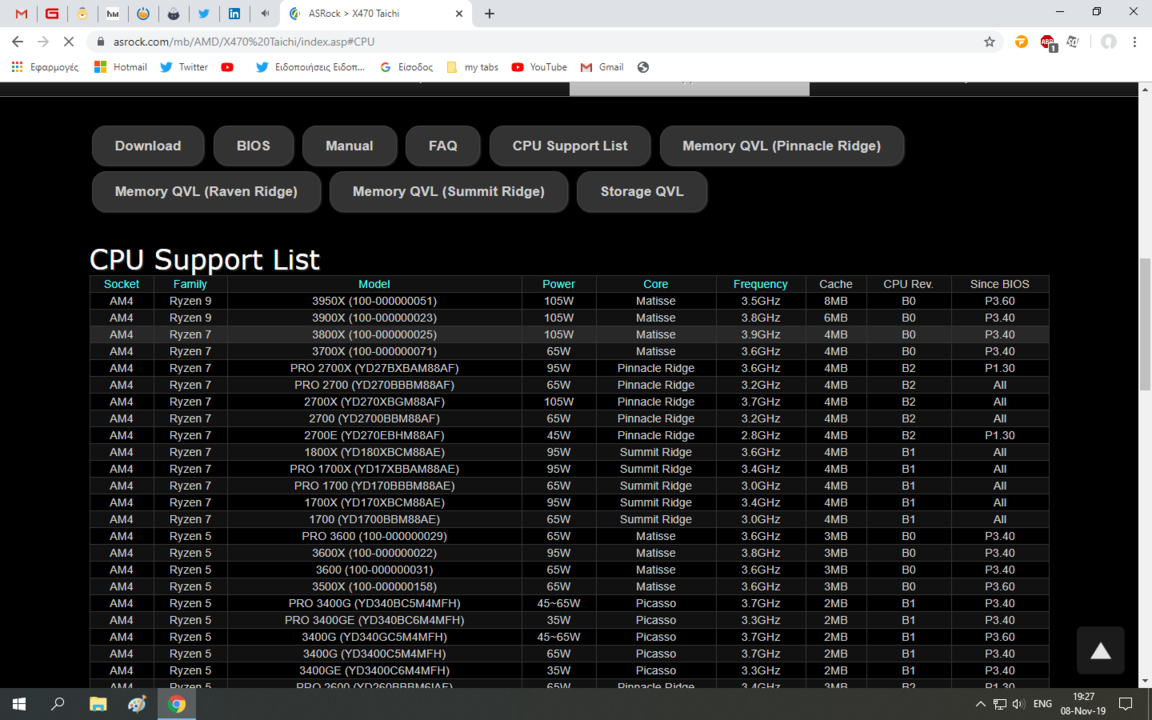Sort table by Core column header
Image resolution: width=1152 pixels, height=720 pixels.
point(655,284)
